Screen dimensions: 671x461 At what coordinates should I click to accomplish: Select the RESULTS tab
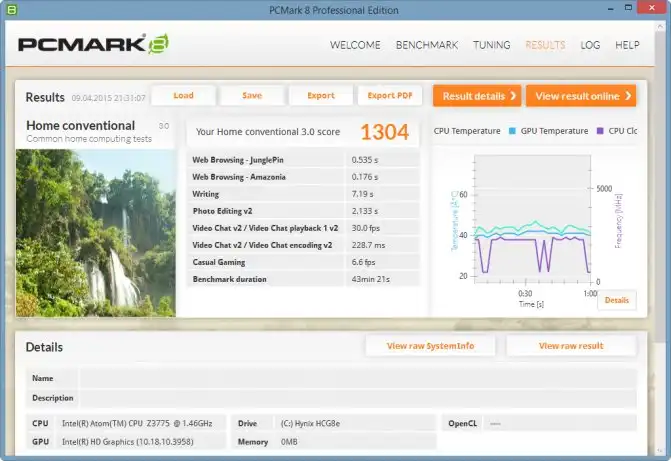point(545,45)
